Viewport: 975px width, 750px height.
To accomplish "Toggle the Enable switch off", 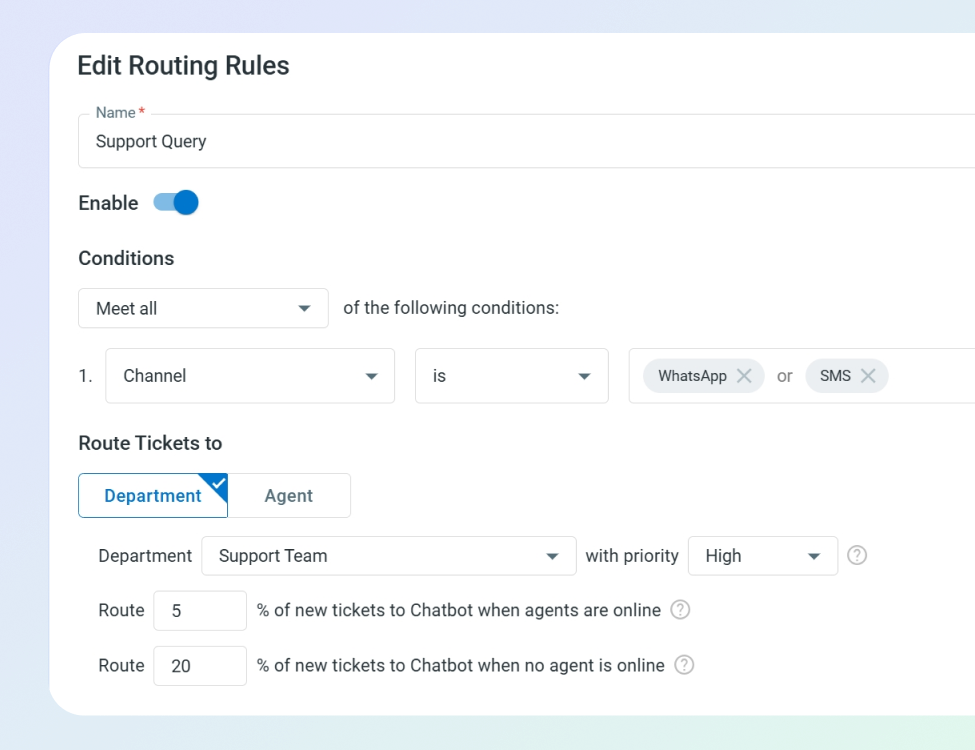I will click(x=176, y=203).
